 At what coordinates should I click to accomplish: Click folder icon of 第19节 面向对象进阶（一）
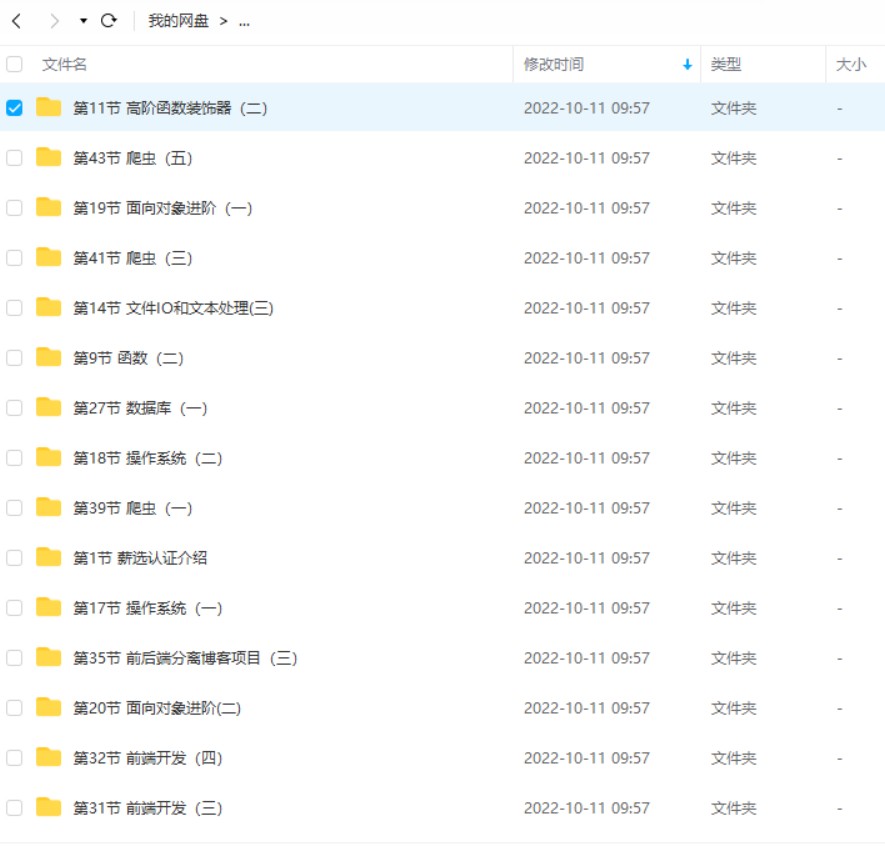[x=49, y=207]
